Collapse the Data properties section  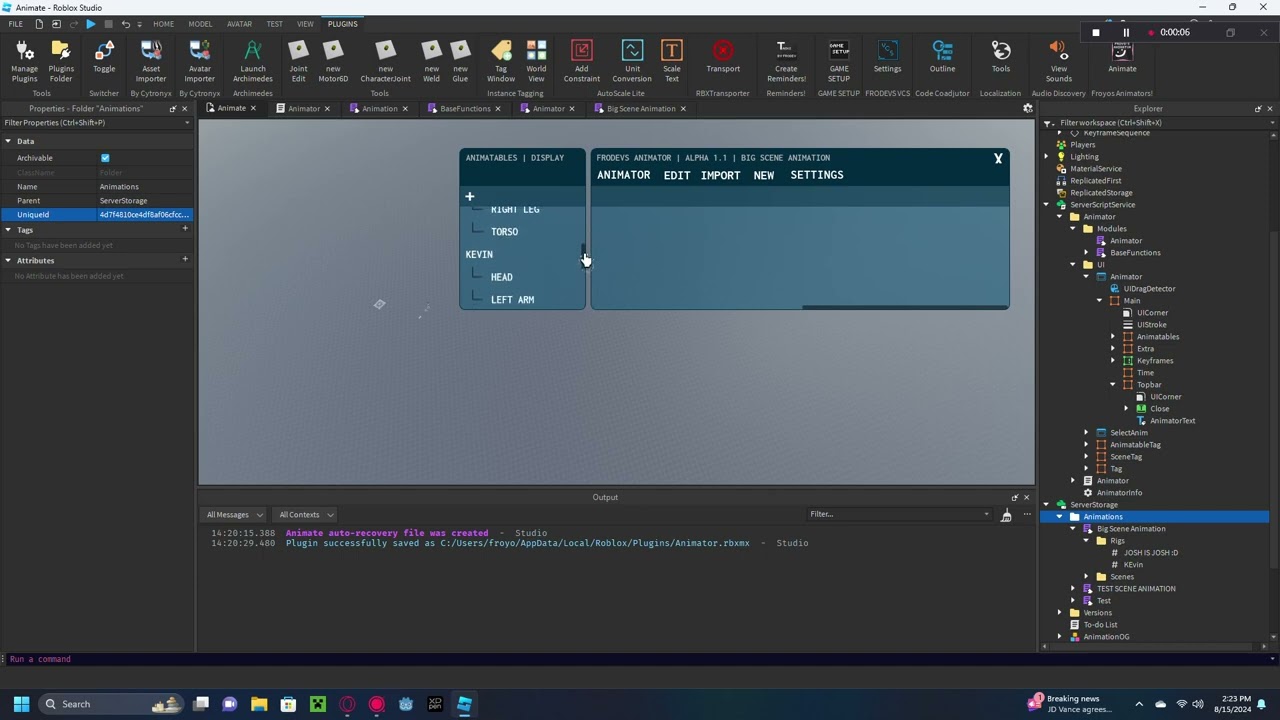8,141
